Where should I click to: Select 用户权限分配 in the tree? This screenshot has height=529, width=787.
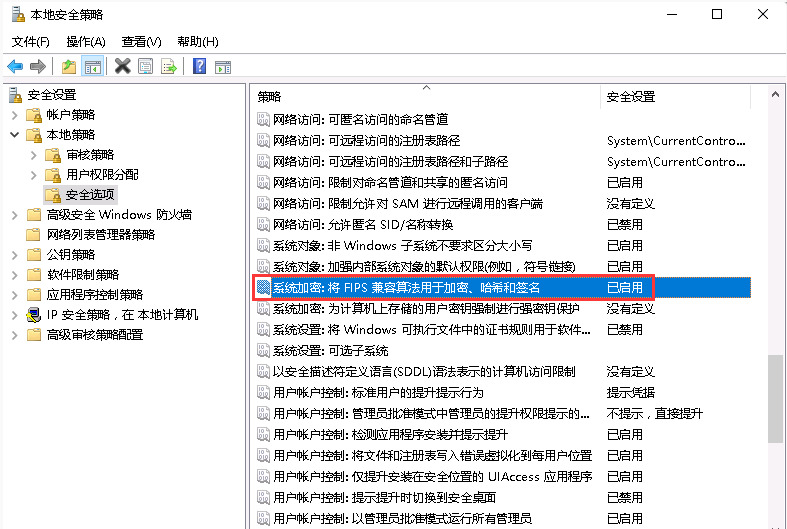[x=102, y=175]
